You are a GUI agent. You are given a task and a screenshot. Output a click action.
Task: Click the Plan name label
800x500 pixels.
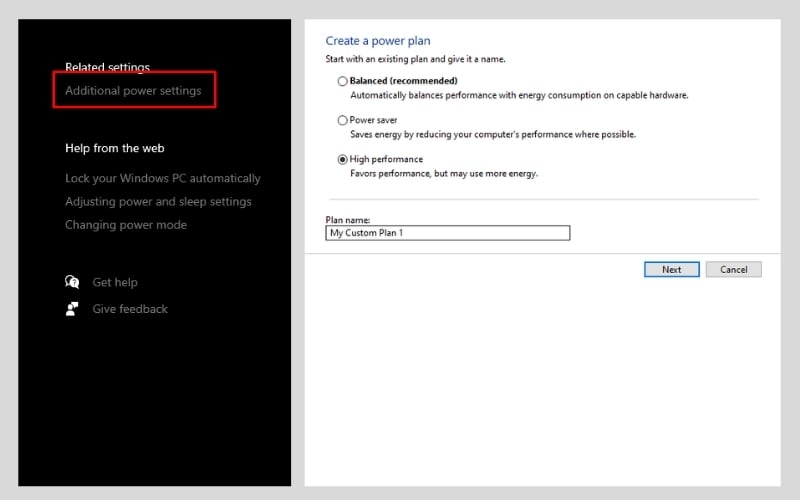pyautogui.click(x=349, y=219)
